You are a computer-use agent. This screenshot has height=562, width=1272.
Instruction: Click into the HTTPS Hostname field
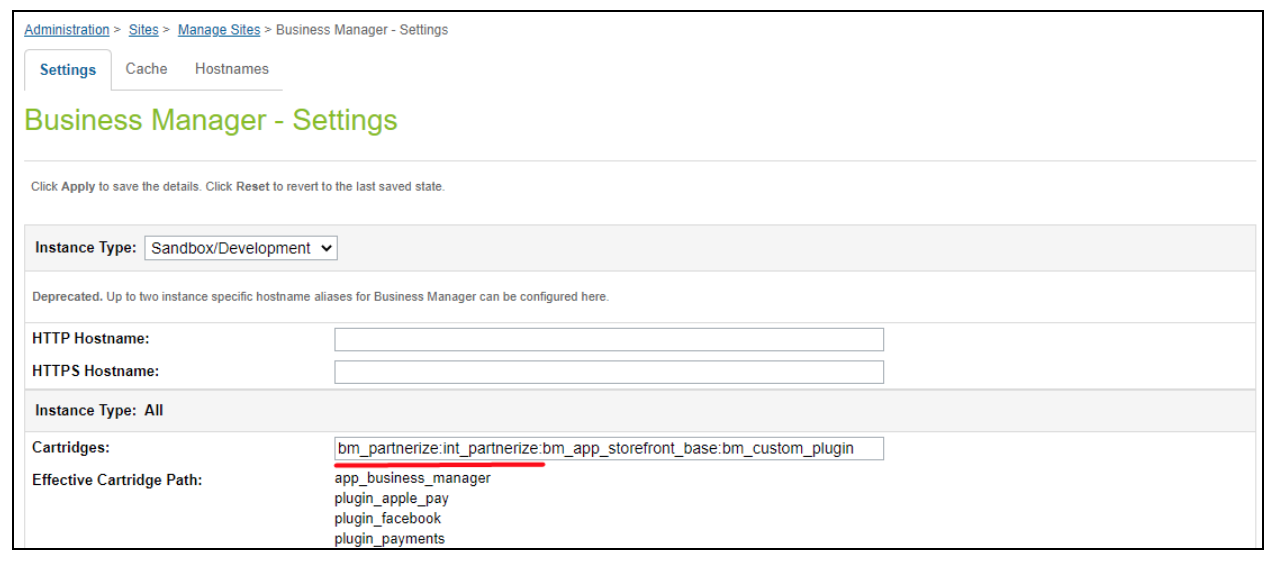tap(608, 372)
